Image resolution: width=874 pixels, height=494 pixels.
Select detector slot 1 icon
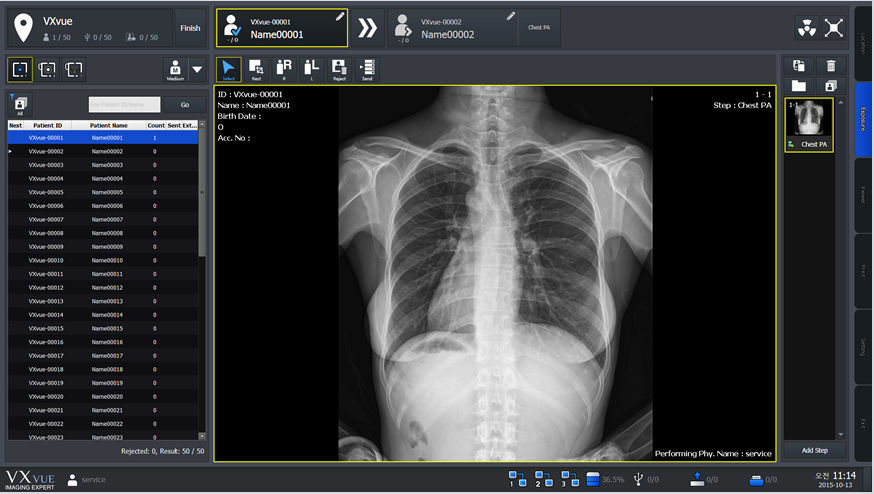pos(20,70)
